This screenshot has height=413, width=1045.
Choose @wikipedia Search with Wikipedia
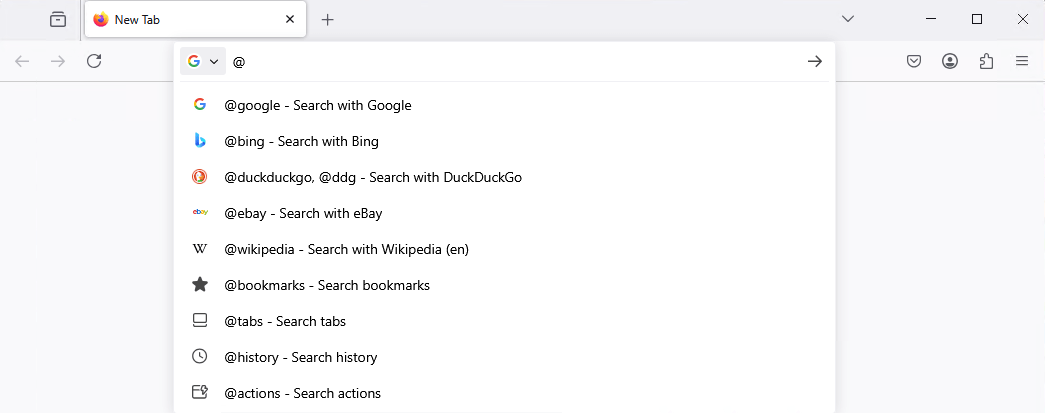[x=346, y=249]
